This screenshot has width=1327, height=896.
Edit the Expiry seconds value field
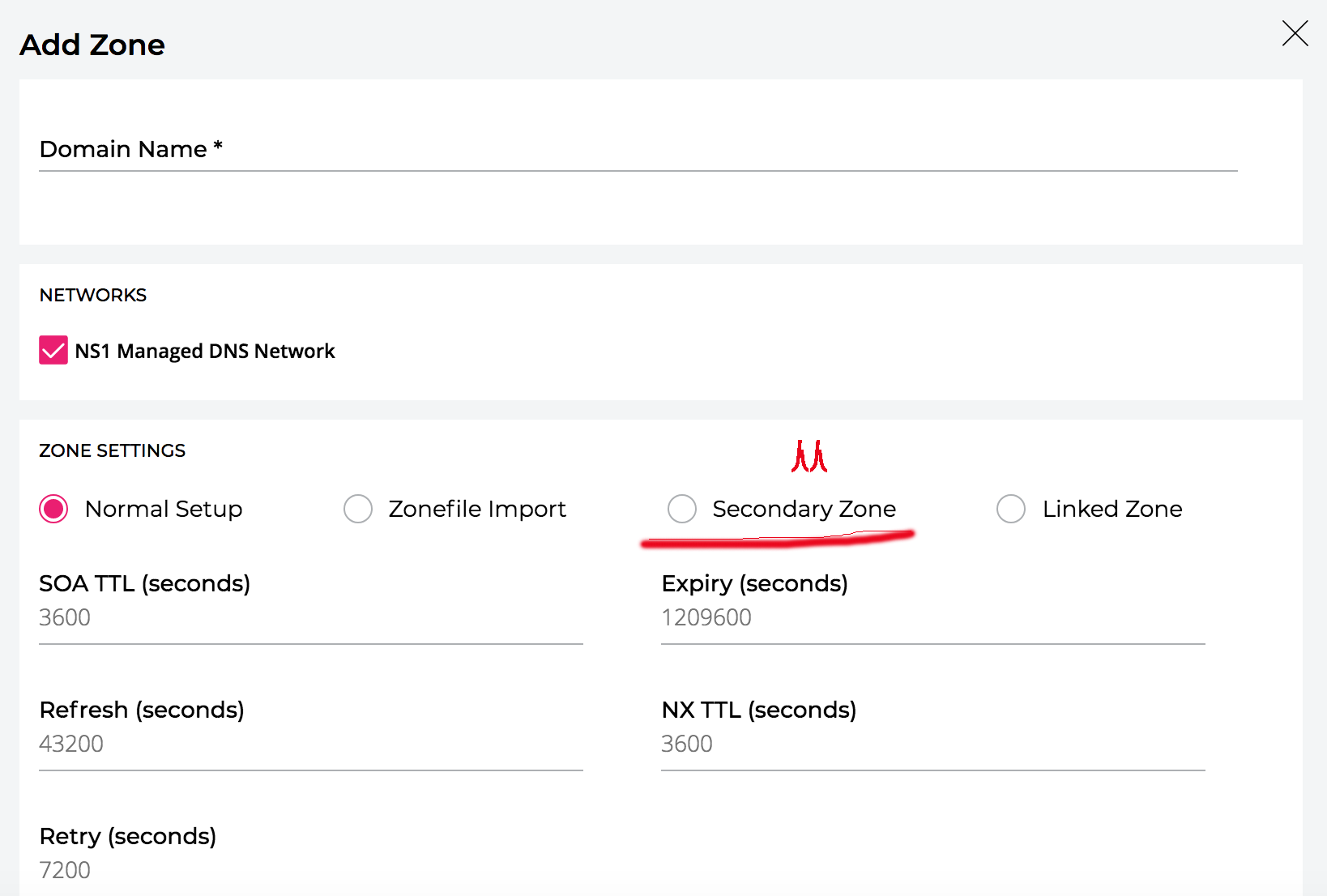[932, 618]
